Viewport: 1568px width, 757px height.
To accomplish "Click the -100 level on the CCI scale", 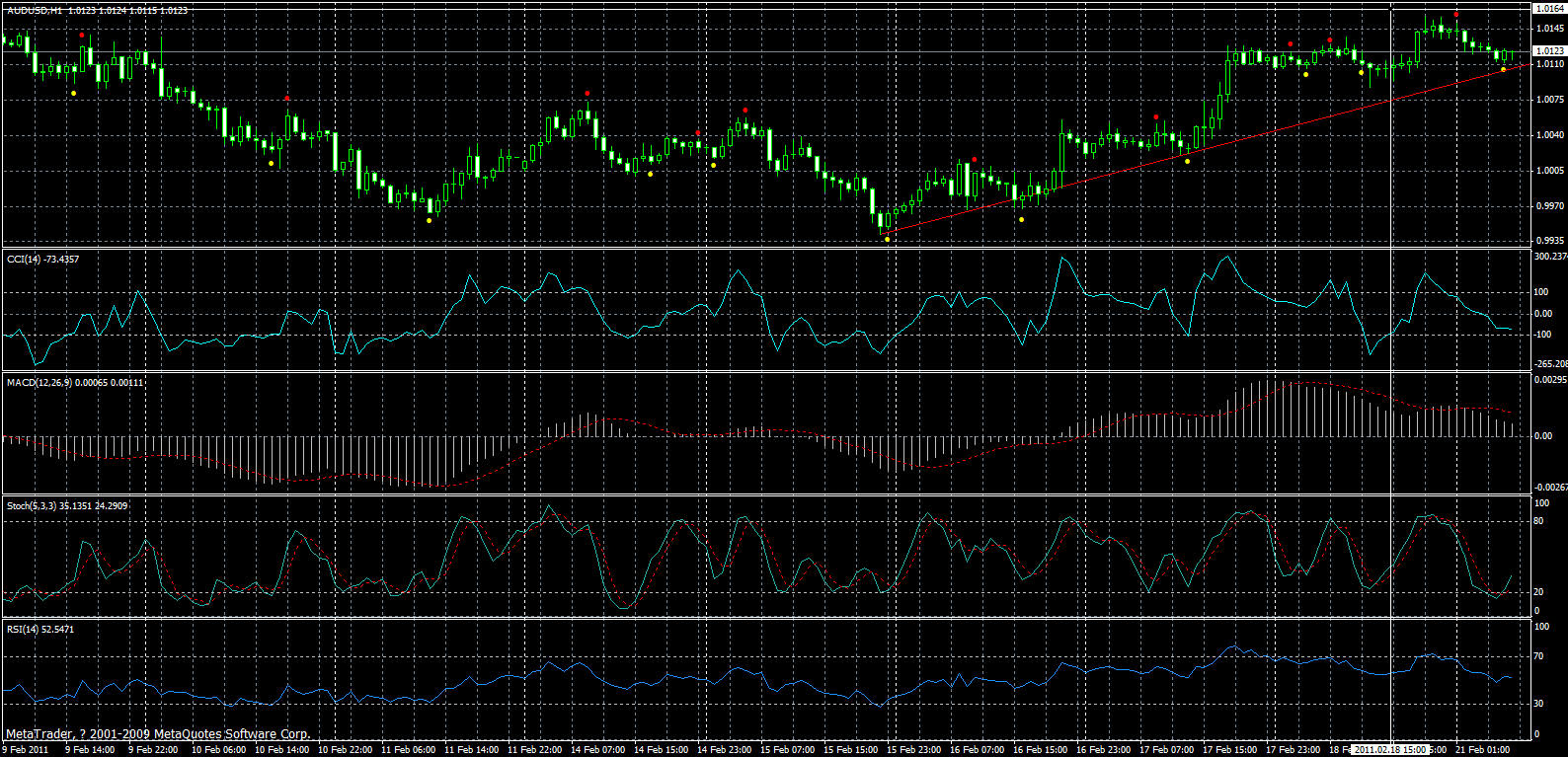I will 1542,335.
